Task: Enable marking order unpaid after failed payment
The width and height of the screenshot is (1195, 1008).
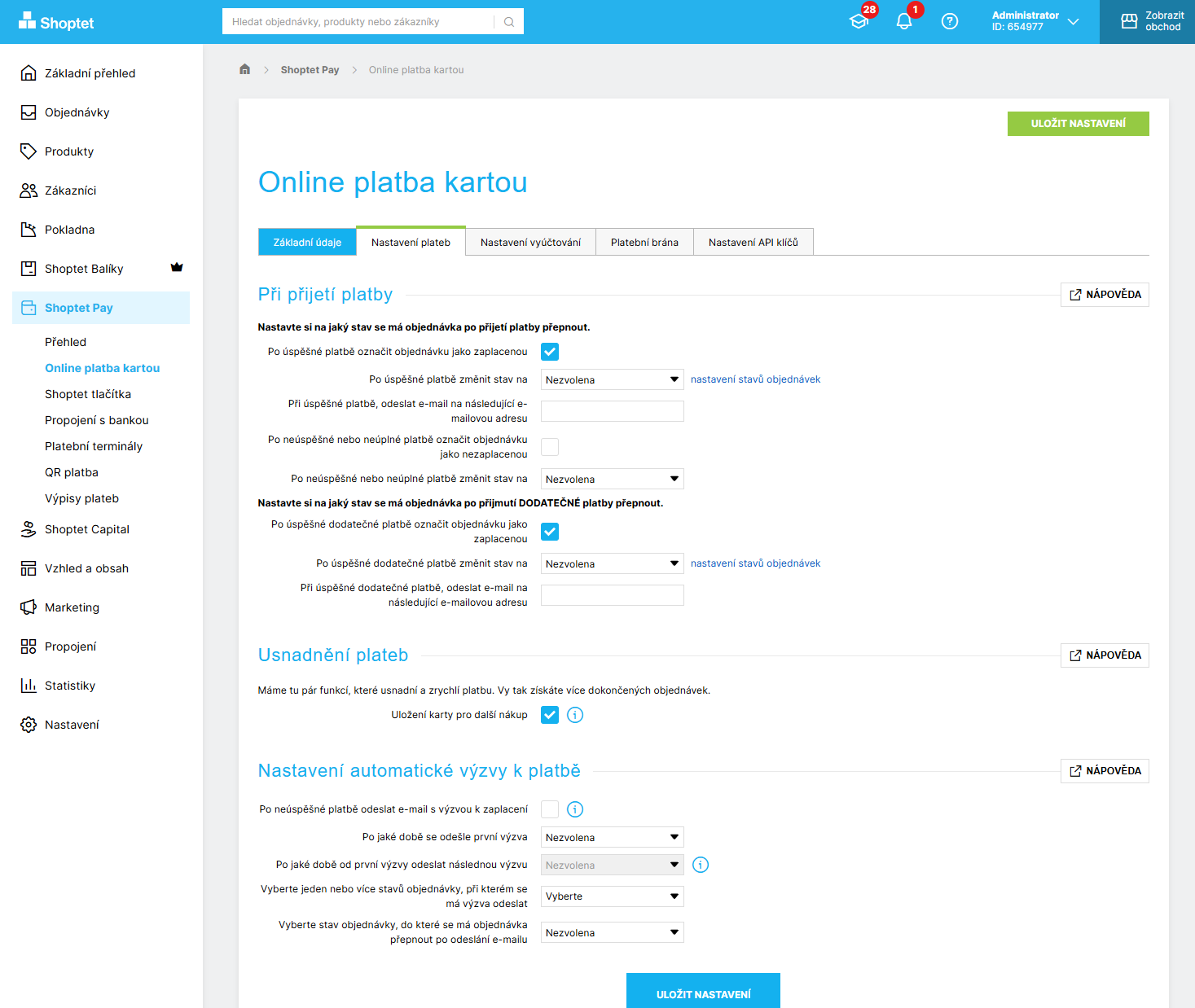Action: click(x=550, y=446)
